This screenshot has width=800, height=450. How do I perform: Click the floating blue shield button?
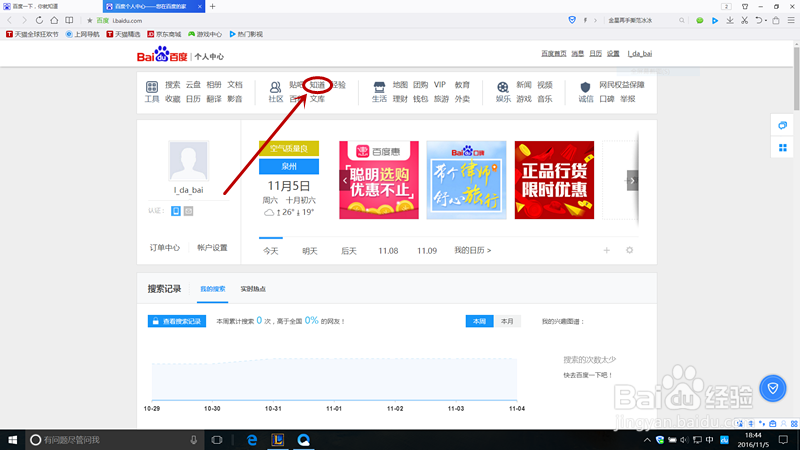pos(773,388)
